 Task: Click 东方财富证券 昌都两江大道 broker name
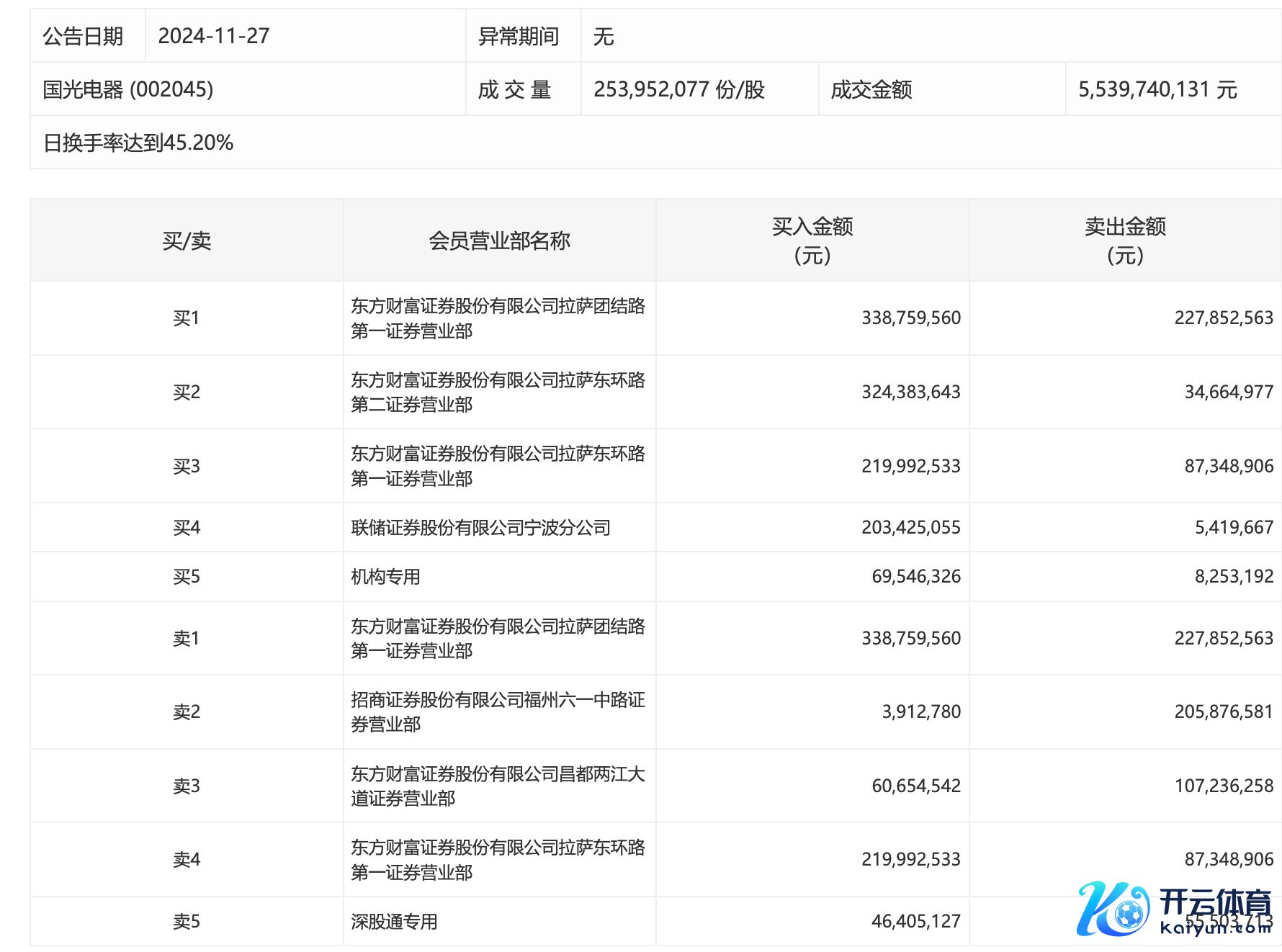tap(497, 786)
